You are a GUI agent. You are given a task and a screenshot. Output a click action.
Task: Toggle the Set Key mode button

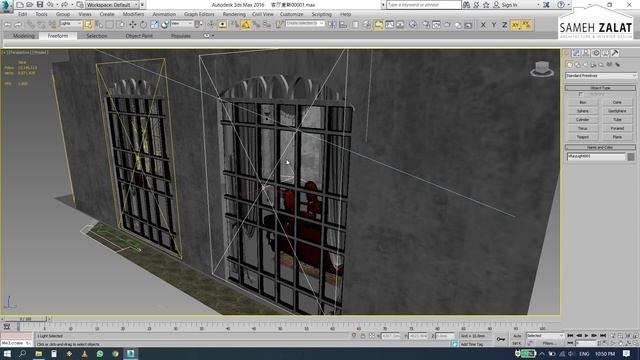click(x=517, y=344)
